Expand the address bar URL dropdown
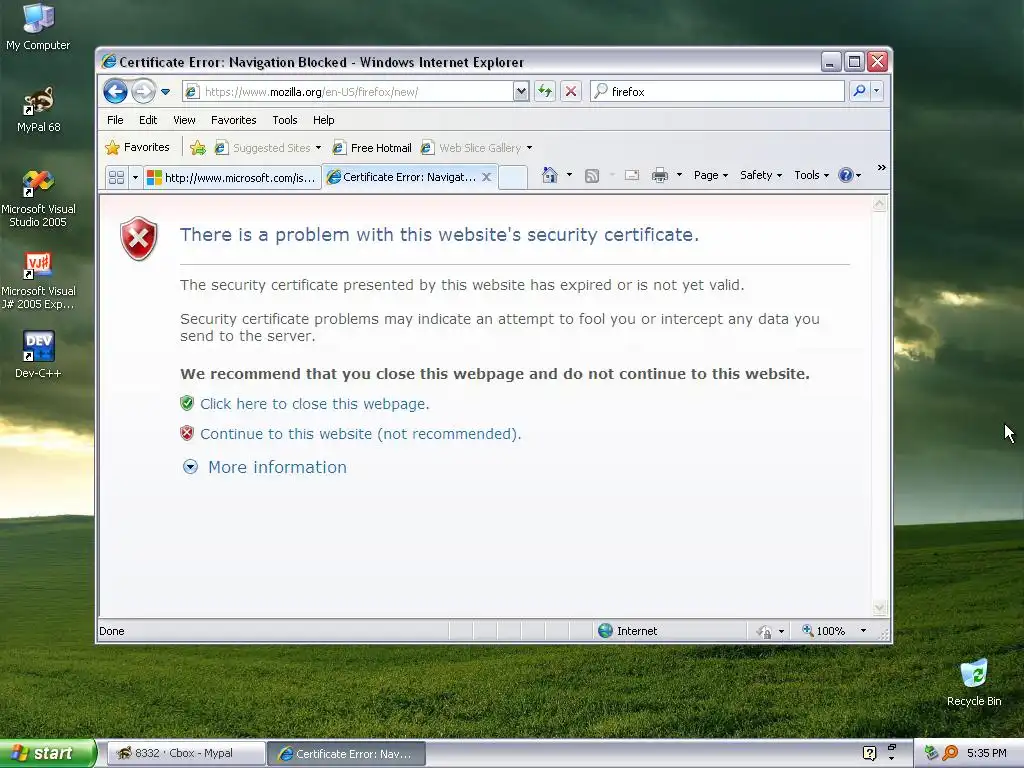This screenshot has height=768, width=1024. point(521,91)
